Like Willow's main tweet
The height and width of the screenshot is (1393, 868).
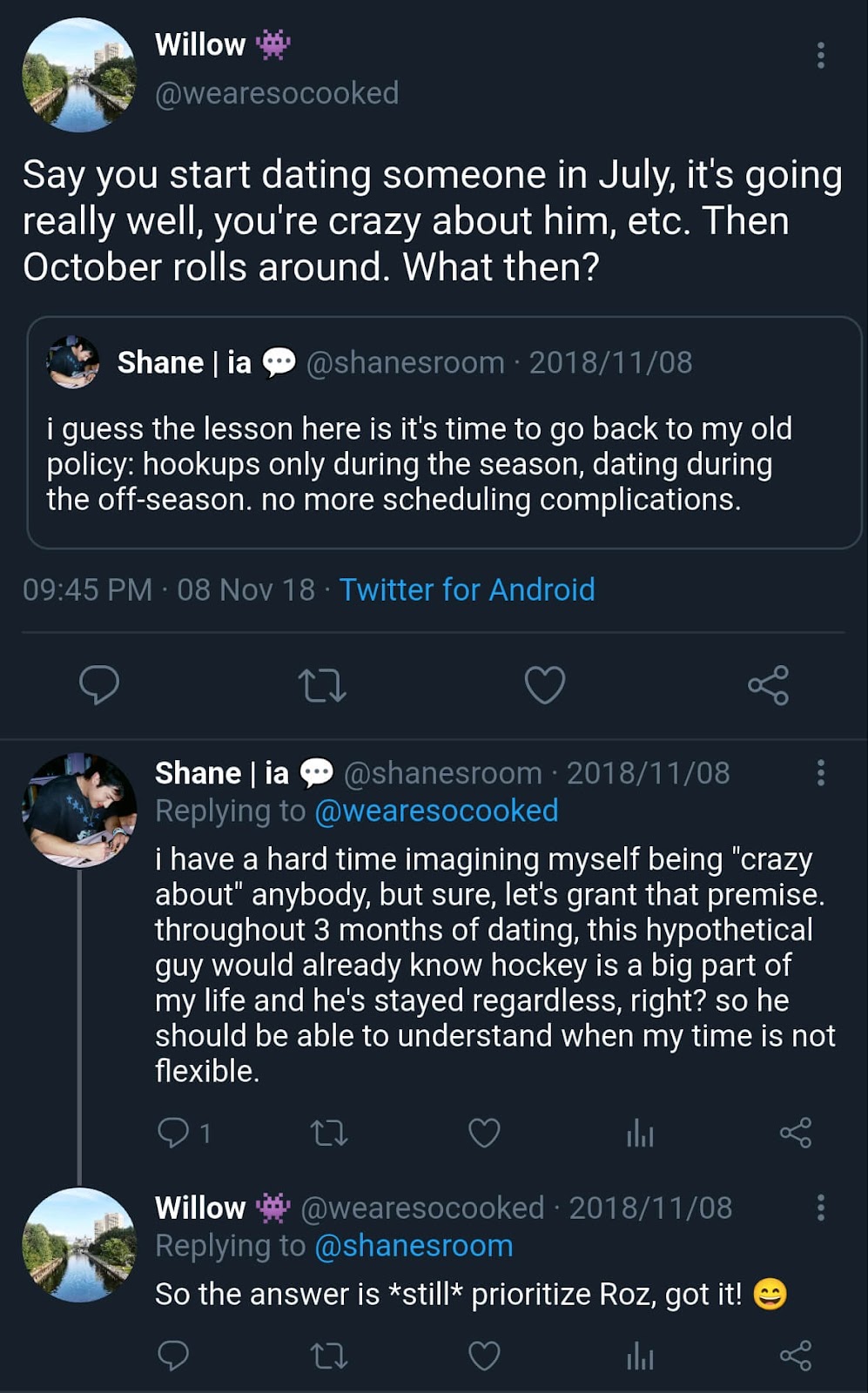(545, 685)
